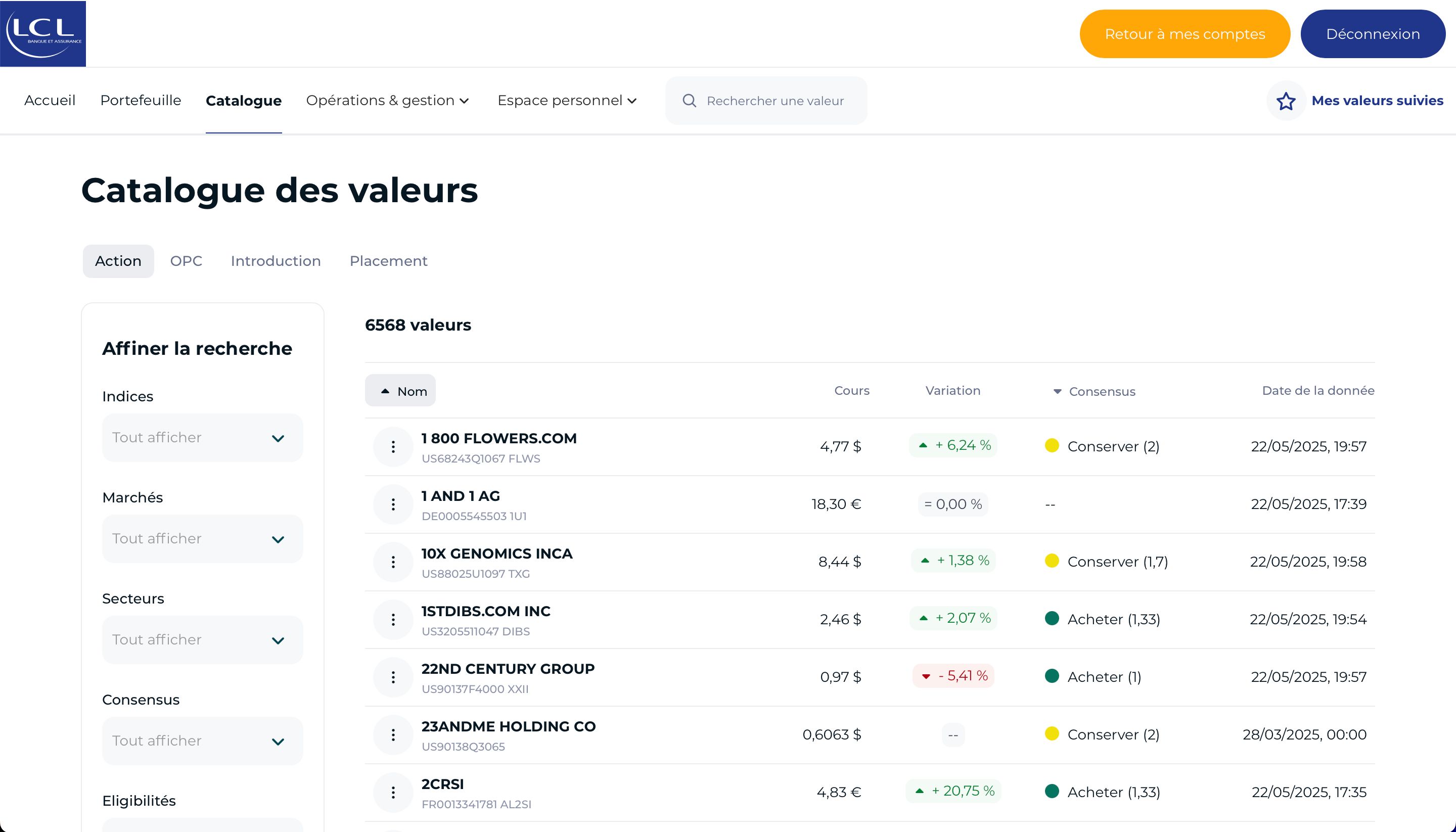Open options menu for 1STDIBS.COM INC
Viewport: 1456px width, 832px height.
(x=393, y=619)
